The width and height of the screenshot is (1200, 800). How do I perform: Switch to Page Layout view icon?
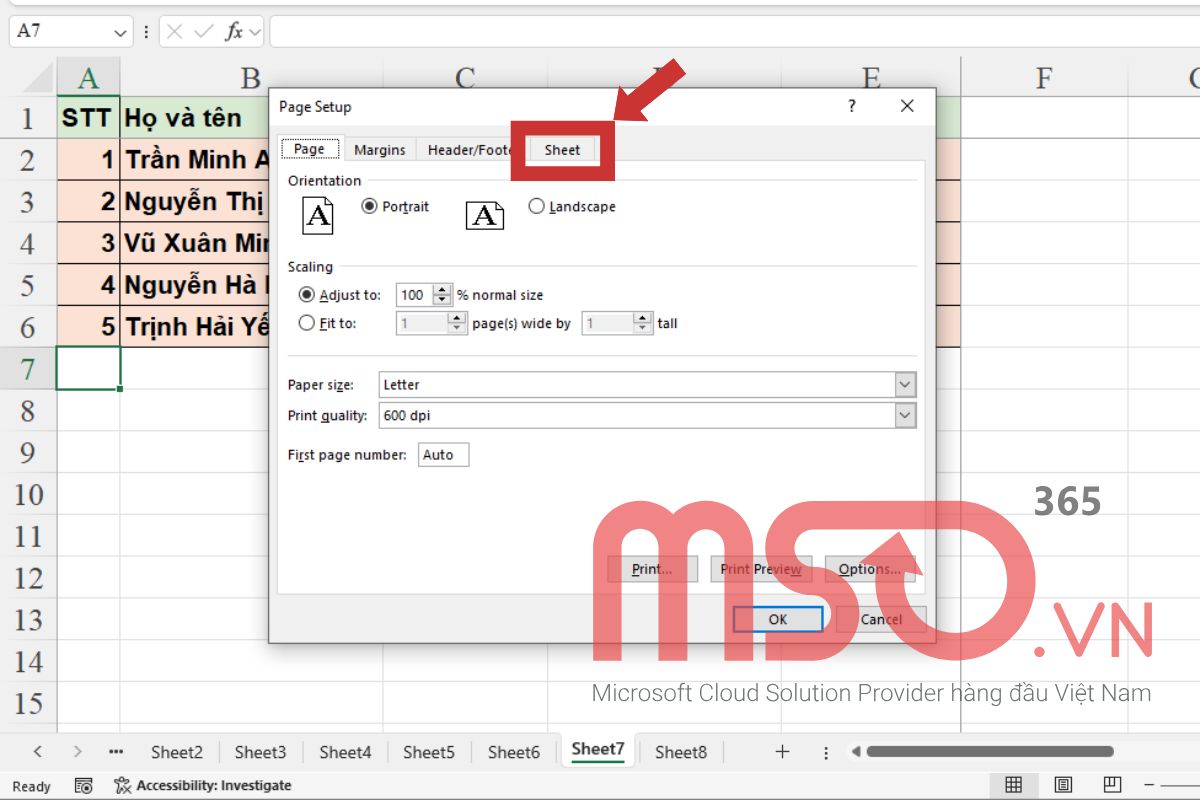(x=1063, y=785)
